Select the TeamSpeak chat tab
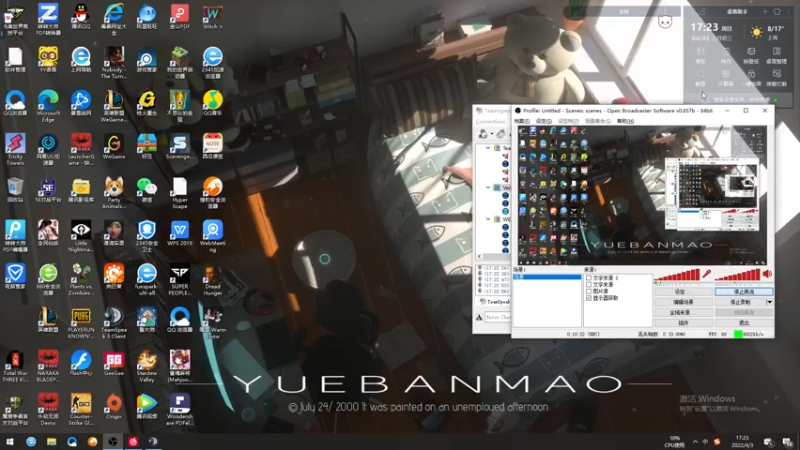 click(495, 302)
